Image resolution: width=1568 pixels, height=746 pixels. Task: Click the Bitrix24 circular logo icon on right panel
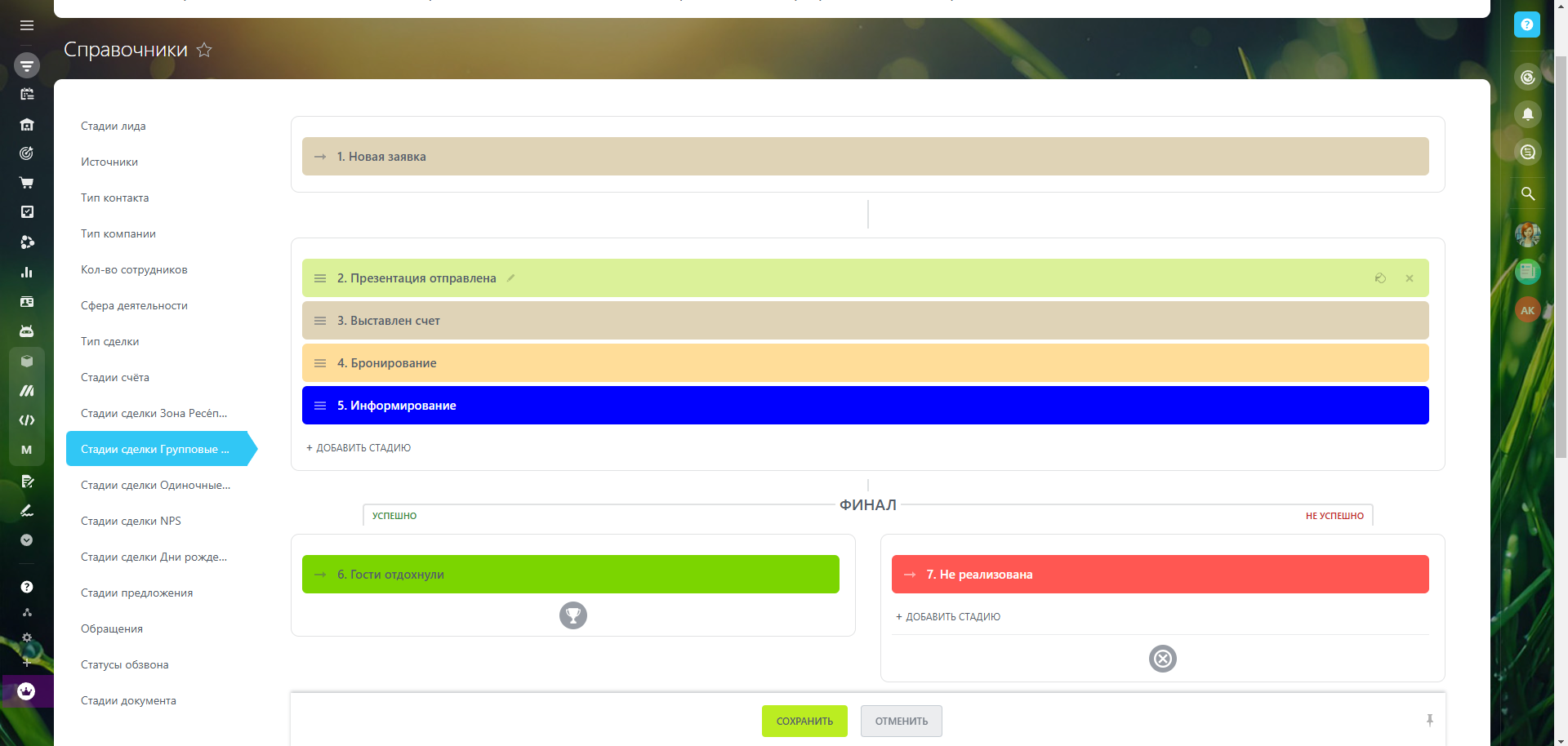(x=1528, y=78)
